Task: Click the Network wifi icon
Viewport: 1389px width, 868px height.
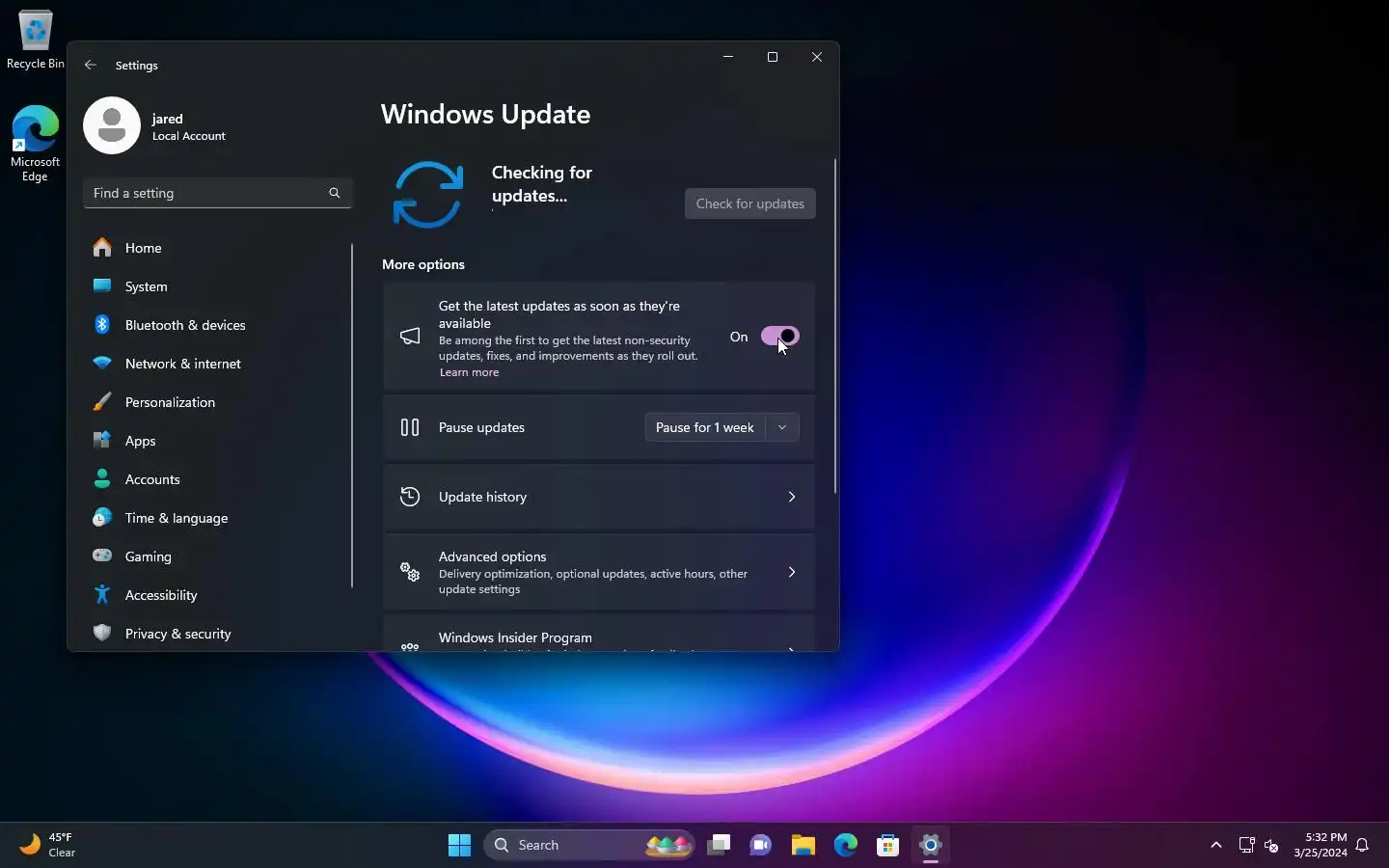Action: pos(102,363)
